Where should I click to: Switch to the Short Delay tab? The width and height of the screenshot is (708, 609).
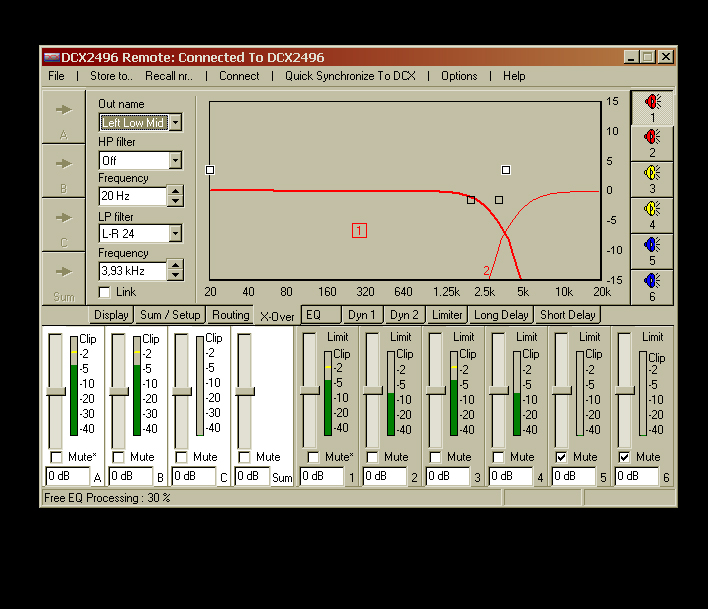[568, 315]
